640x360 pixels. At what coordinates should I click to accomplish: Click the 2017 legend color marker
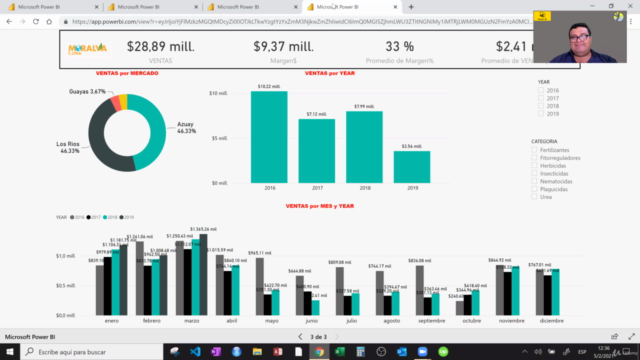[x=89, y=217]
